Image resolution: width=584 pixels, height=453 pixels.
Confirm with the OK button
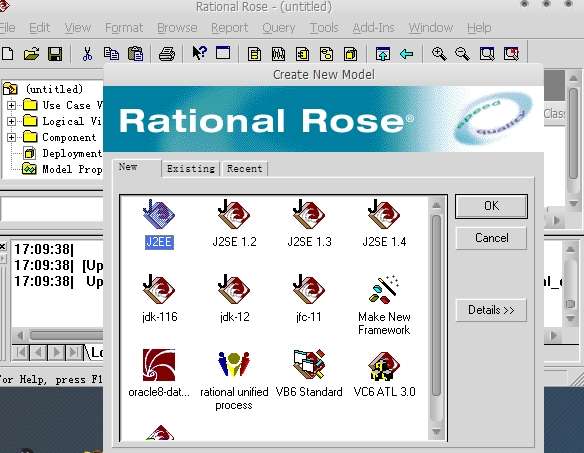point(491,206)
